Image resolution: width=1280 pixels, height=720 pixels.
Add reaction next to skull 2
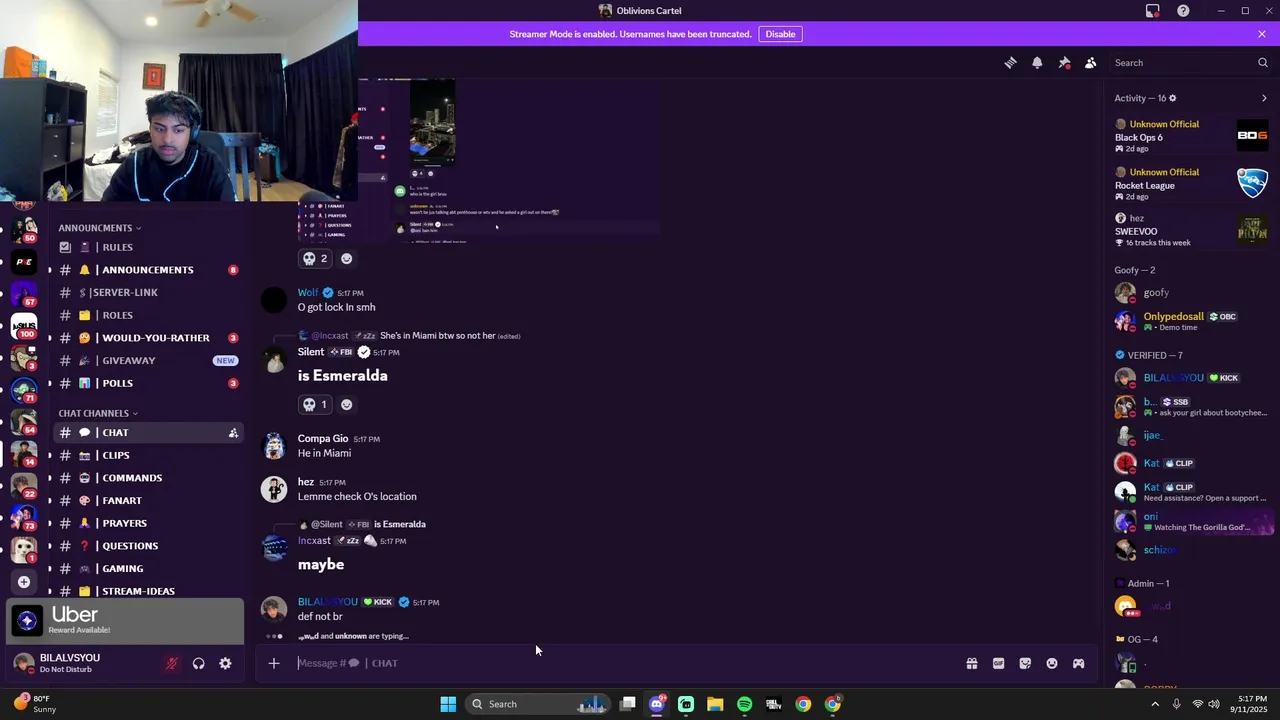coord(347,258)
